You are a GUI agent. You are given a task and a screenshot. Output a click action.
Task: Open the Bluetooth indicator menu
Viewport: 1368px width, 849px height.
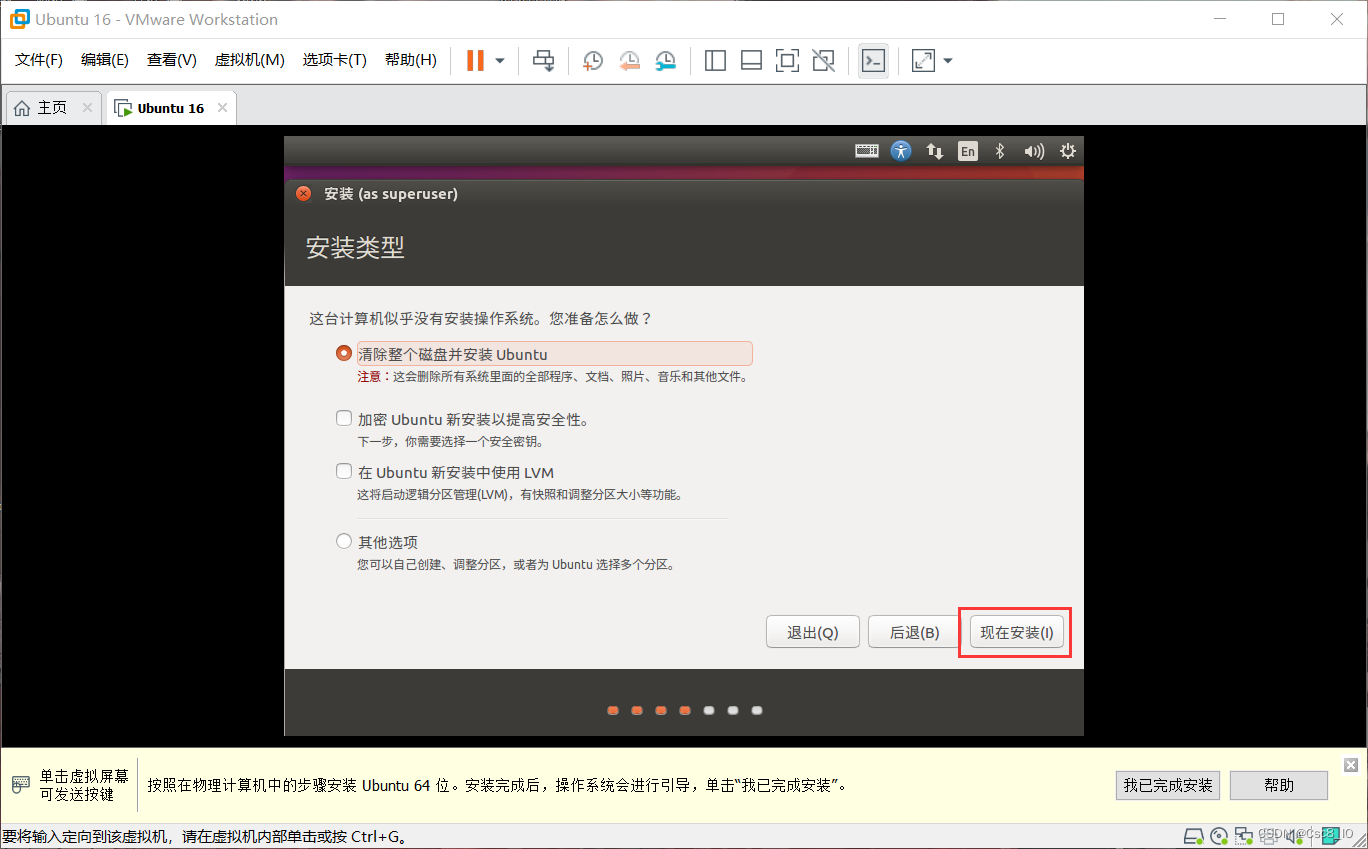pos(999,151)
